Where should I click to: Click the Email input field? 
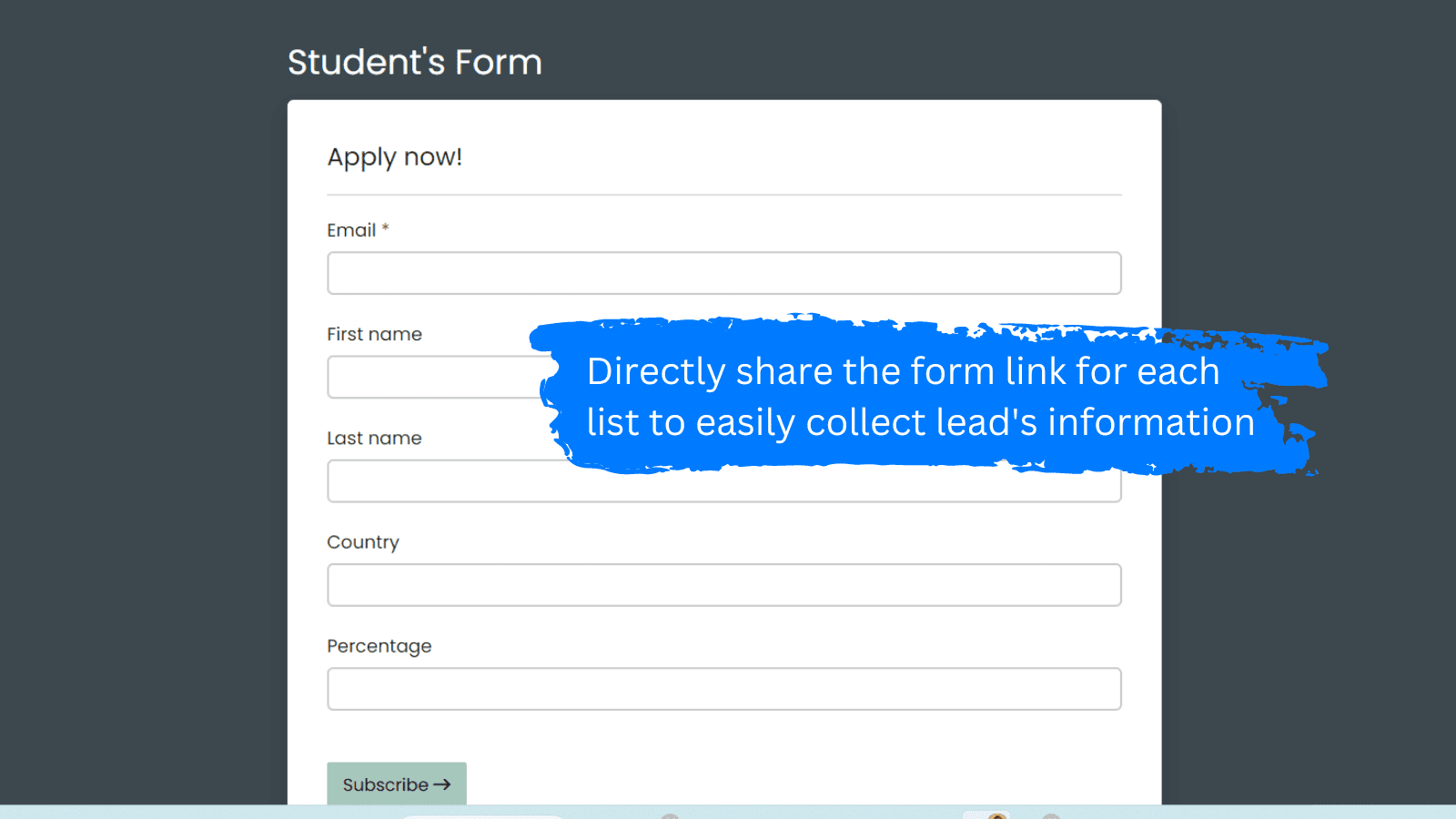(x=723, y=273)
